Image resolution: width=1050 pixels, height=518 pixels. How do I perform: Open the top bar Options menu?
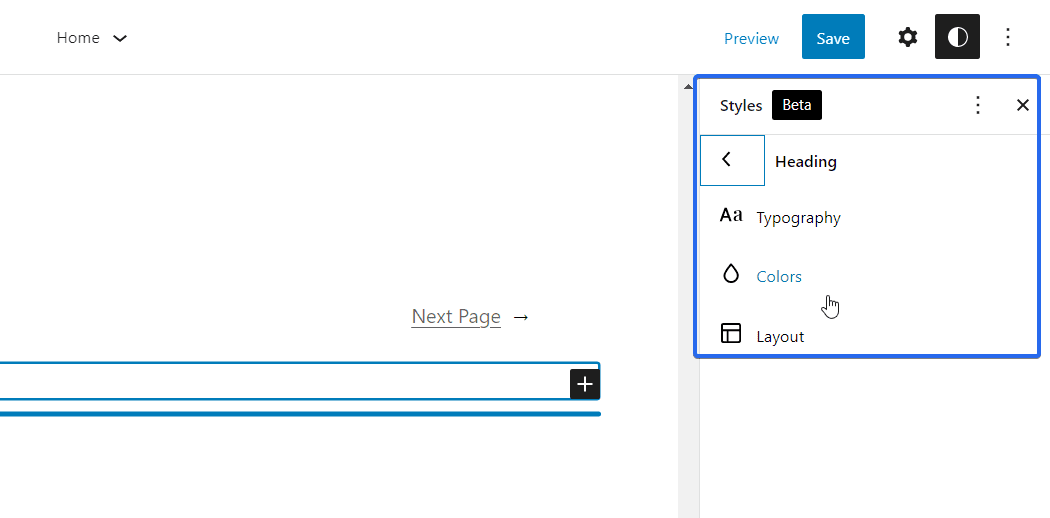[x=1008, y=37]
